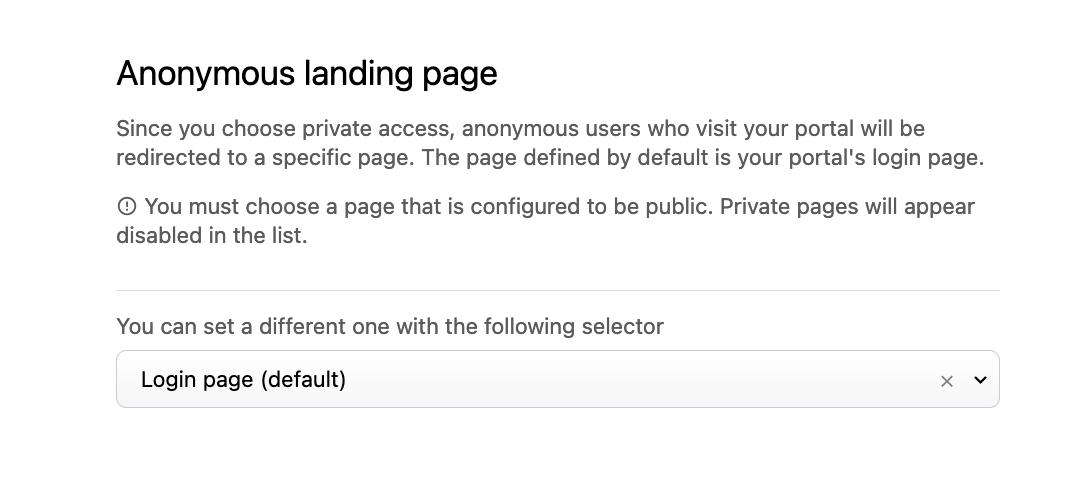1090x500 pixels.
Task: Click the Anonymous landing page heading
Action: click(x=306, y=74)
